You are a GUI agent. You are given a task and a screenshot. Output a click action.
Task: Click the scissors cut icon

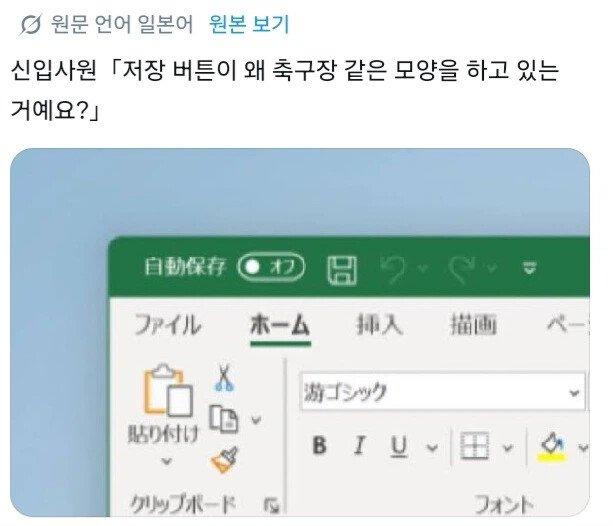click(224, 378)
